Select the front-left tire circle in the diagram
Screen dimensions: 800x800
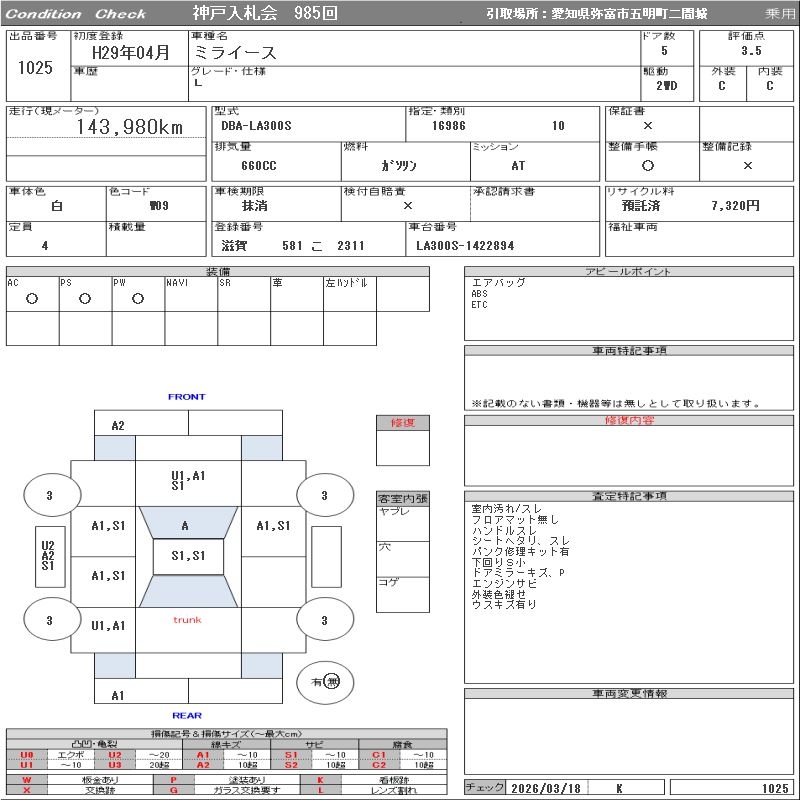point(49,494)
